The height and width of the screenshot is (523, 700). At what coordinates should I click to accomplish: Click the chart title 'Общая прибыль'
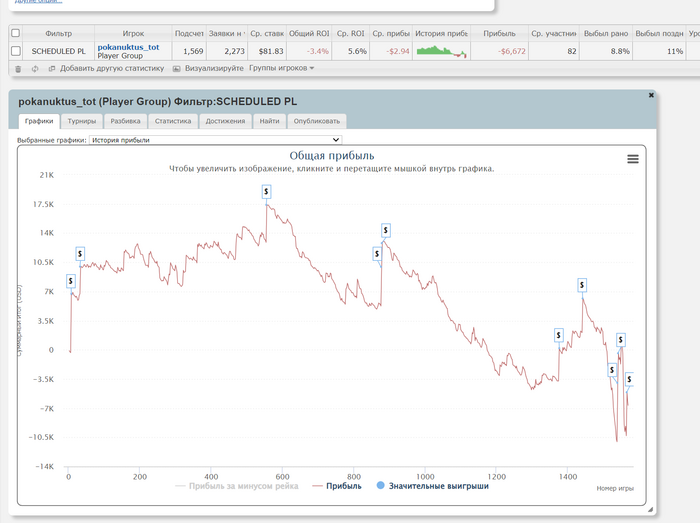click(332, 155)
